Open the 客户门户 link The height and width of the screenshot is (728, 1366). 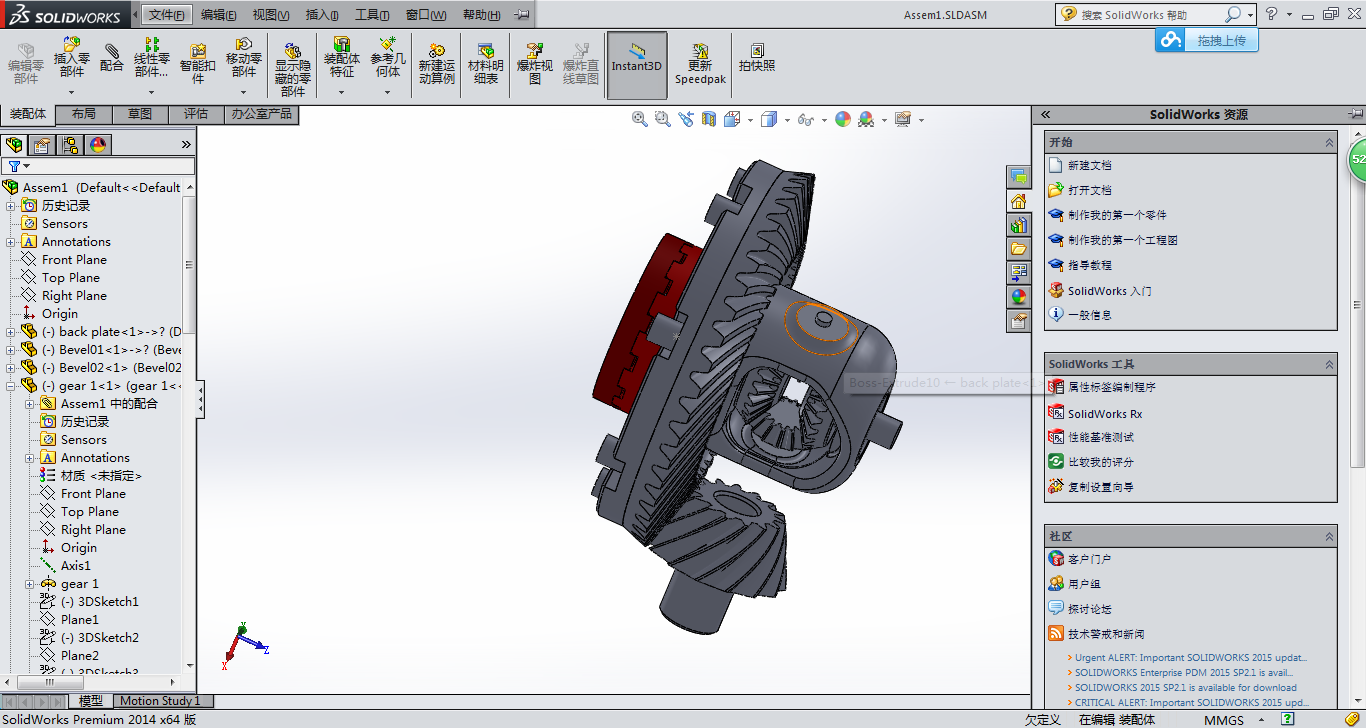click(x=1089, y=559)
